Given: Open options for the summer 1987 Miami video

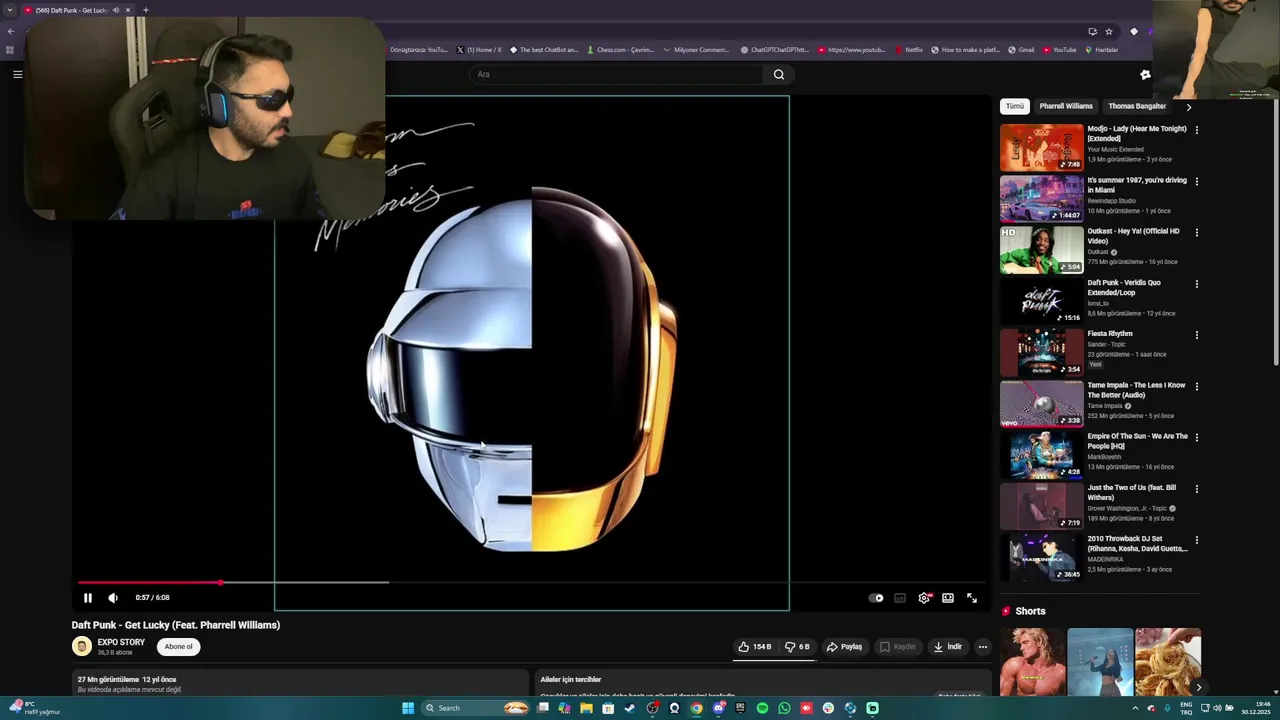Looking at the screenshot, I should click(1196, 182).
